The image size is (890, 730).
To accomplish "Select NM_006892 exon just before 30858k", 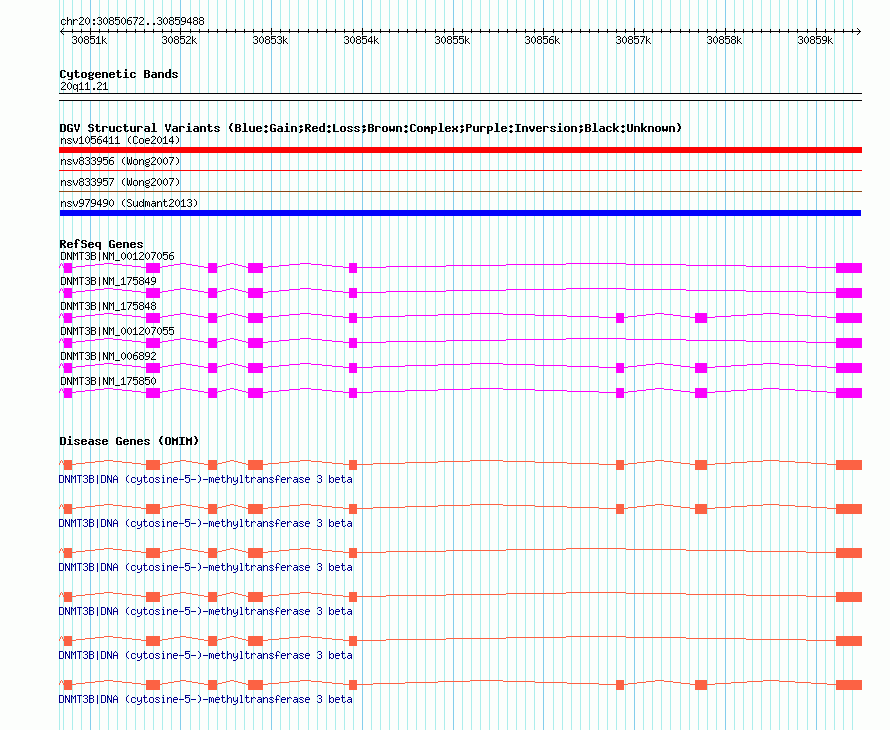I will 701,368.
